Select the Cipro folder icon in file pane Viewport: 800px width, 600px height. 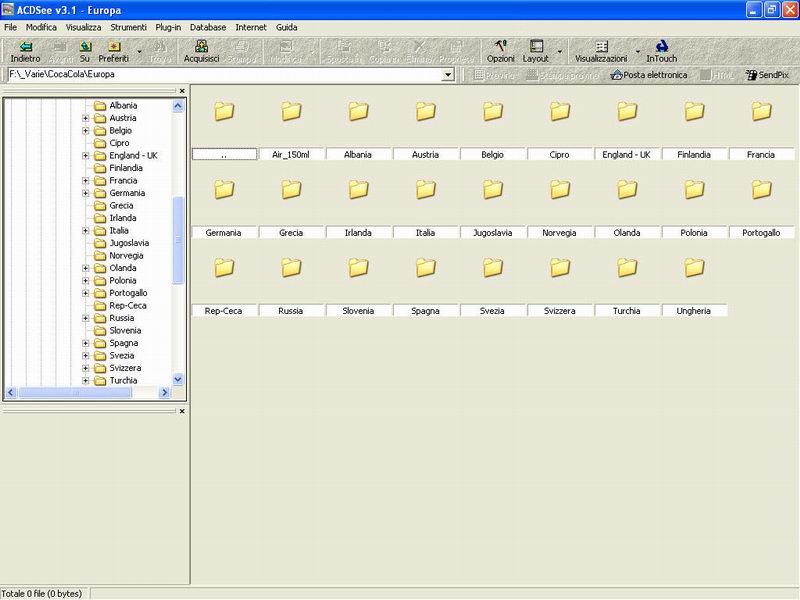click(560, 111)
